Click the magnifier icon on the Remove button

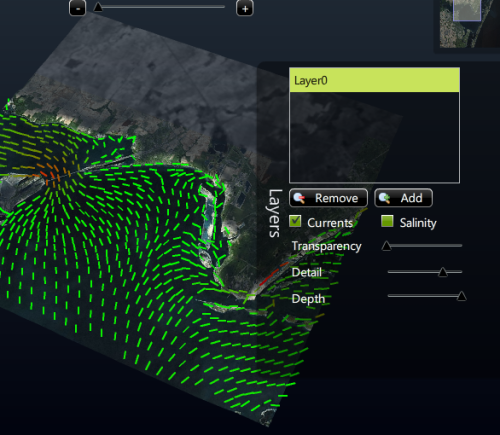pos(299,198)
